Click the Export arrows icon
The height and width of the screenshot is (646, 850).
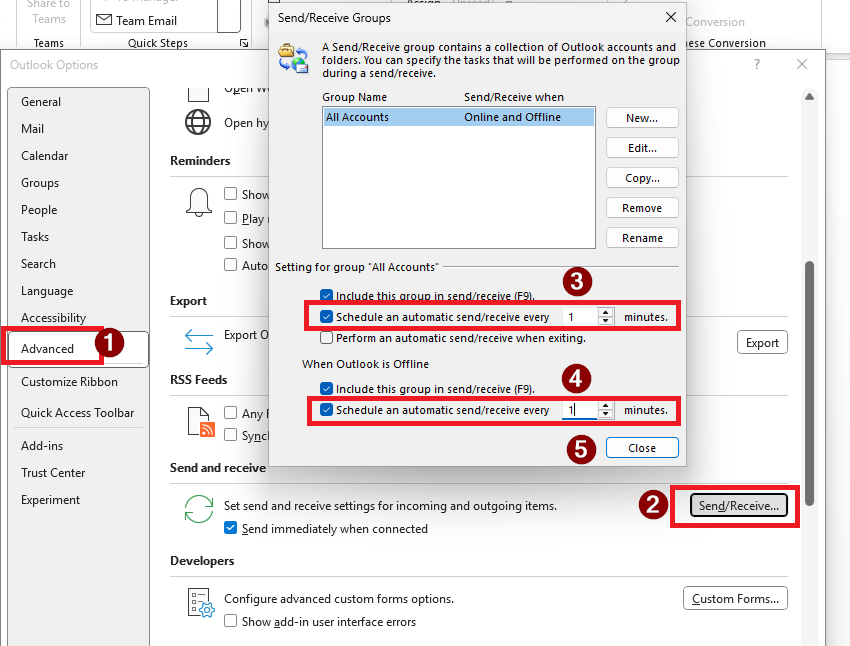coord(199,342)
